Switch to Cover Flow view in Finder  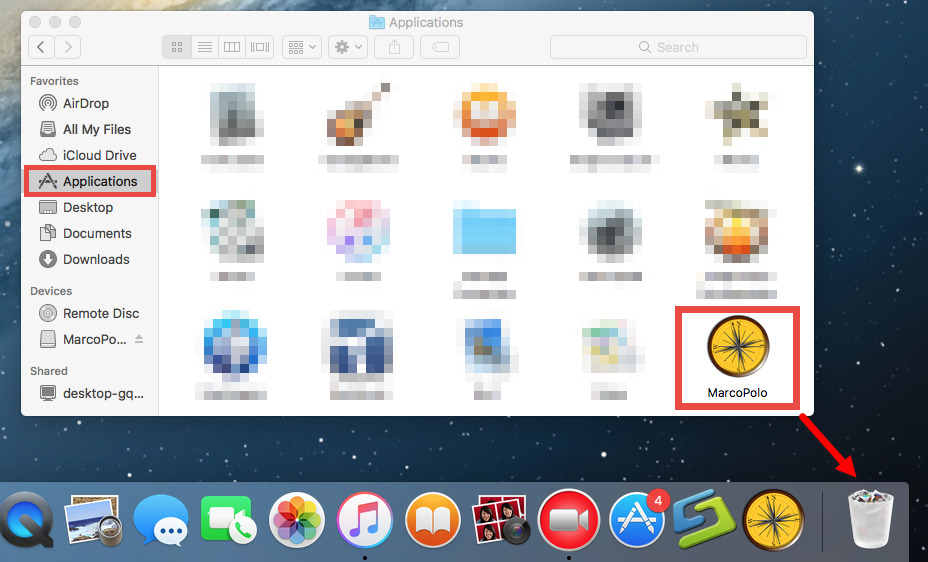point(260,47)
